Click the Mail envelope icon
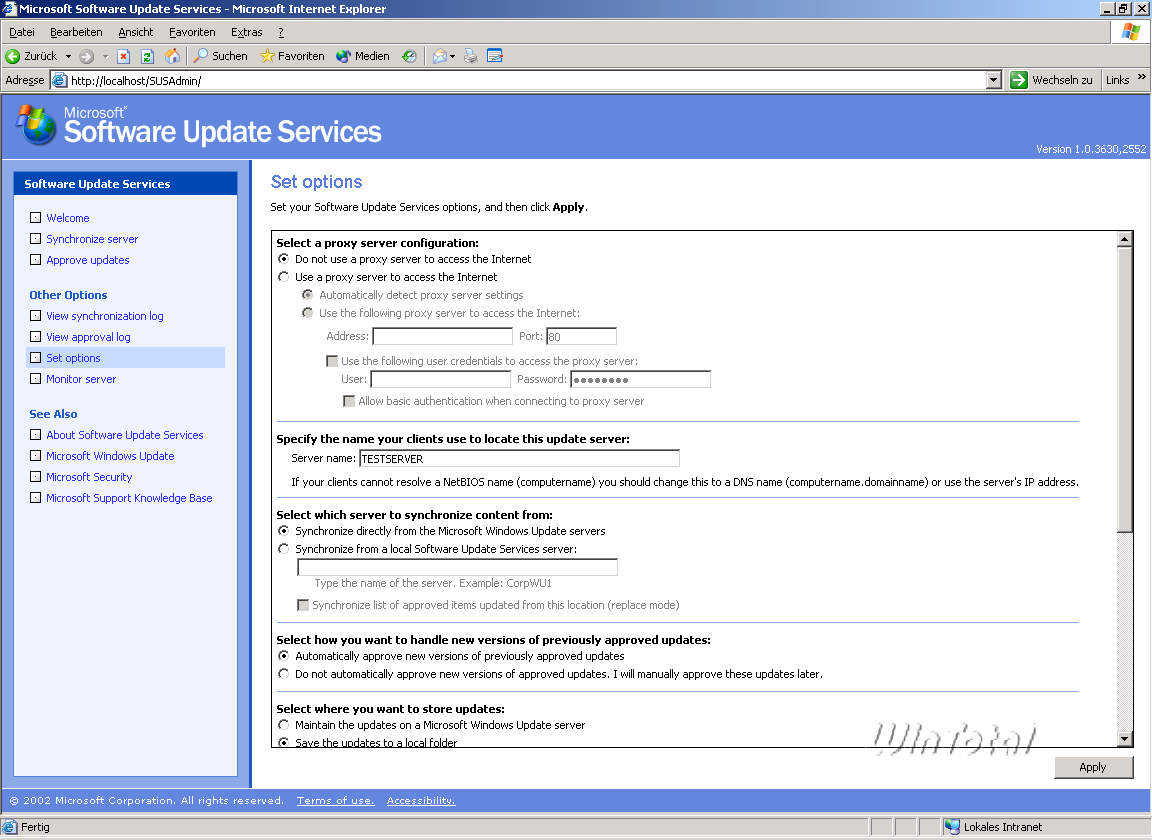Viewport: 1152px width, 840px height. click(x=439, y=56)
